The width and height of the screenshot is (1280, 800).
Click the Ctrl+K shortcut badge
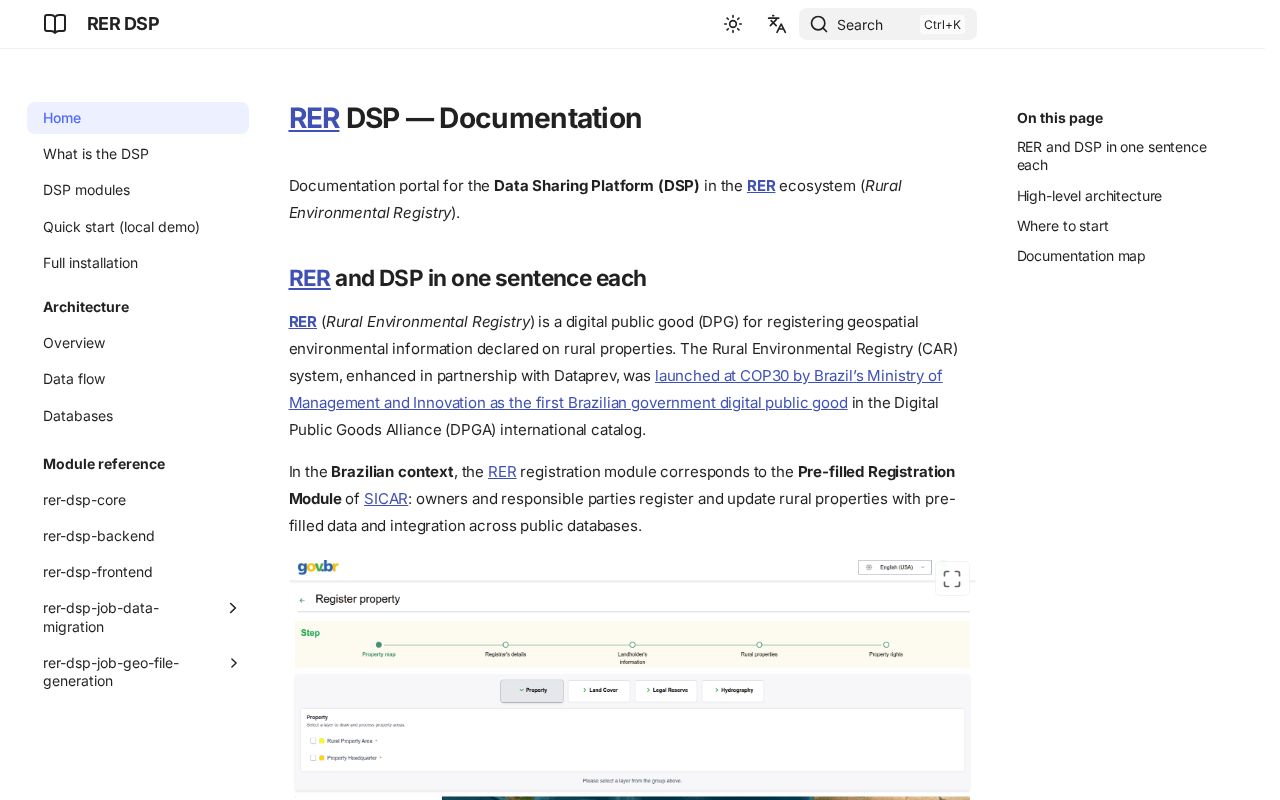click(942, 24)
